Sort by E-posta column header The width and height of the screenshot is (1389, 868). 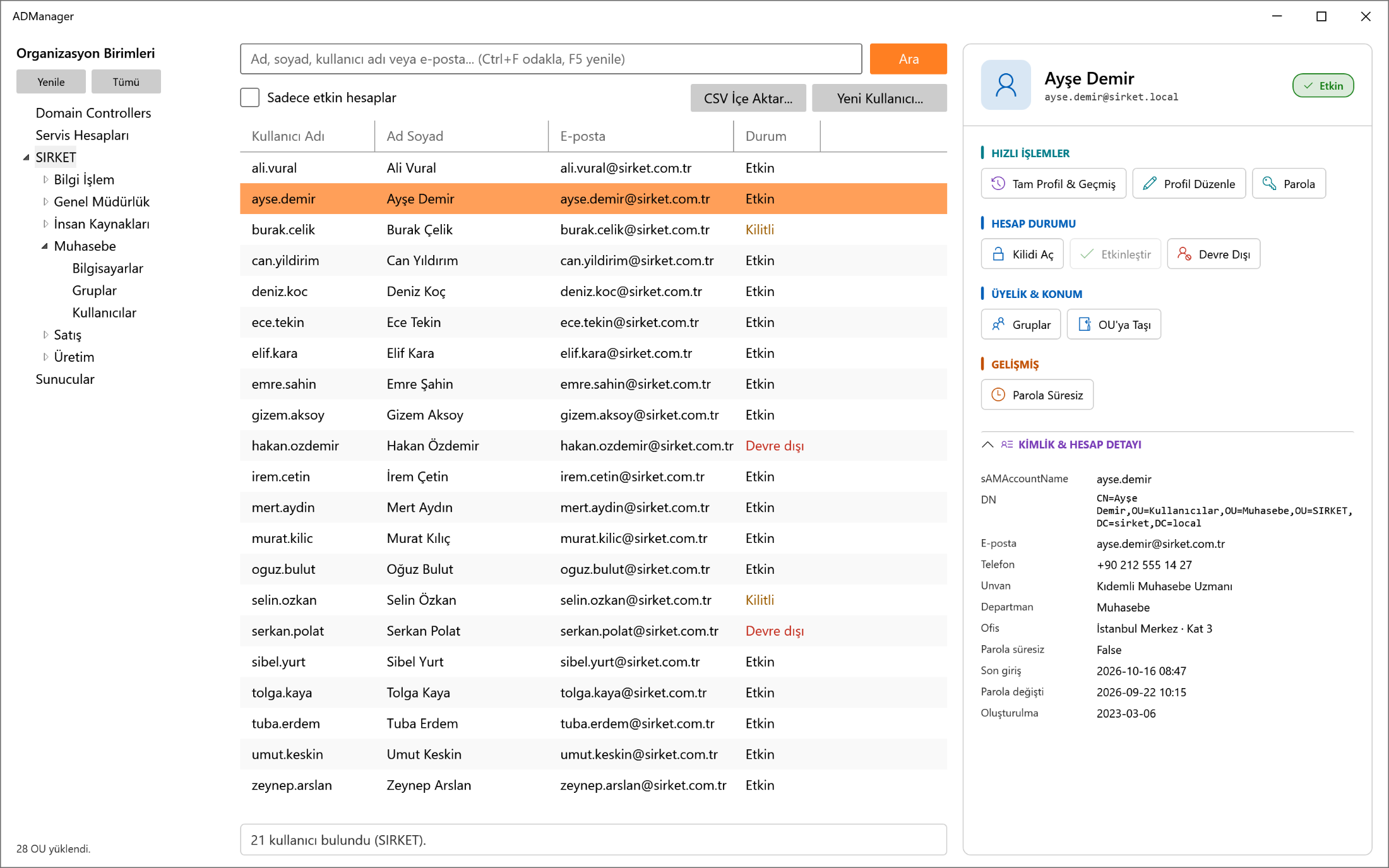(x=641, y=136)
